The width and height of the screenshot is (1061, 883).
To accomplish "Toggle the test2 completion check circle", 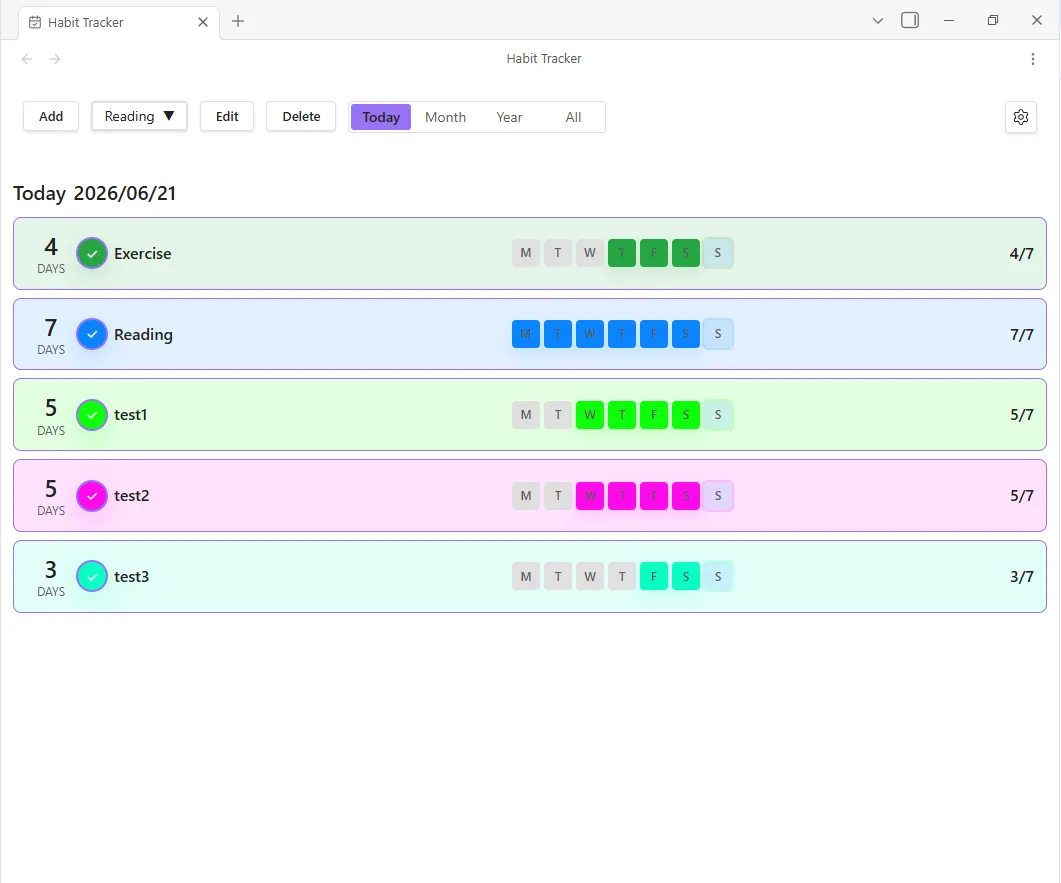I will click(92, 496).
